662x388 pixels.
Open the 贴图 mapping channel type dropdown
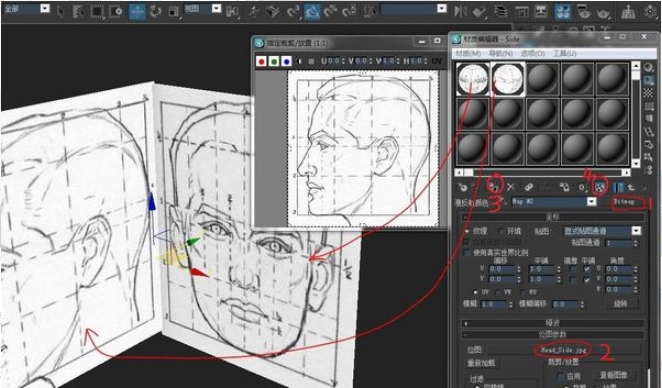tap(636, 231)
